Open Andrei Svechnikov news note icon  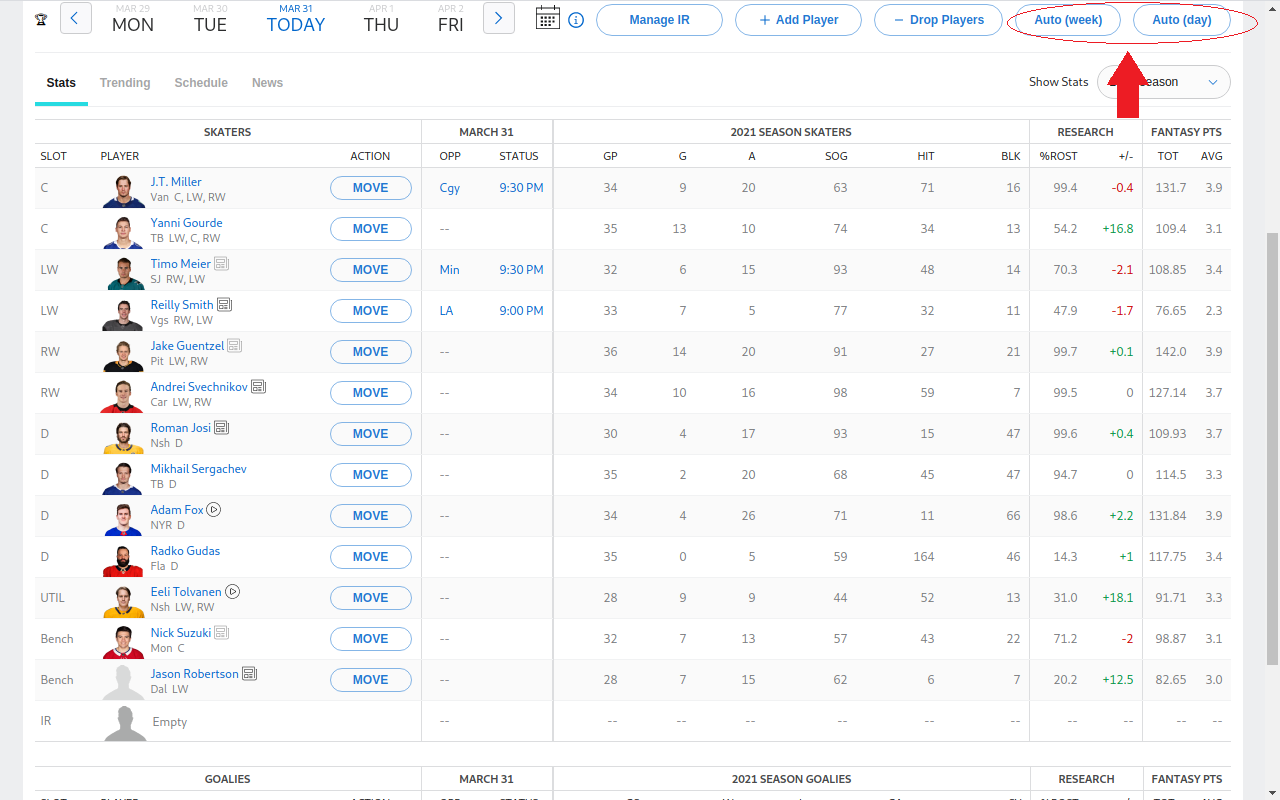click(258, 387)
